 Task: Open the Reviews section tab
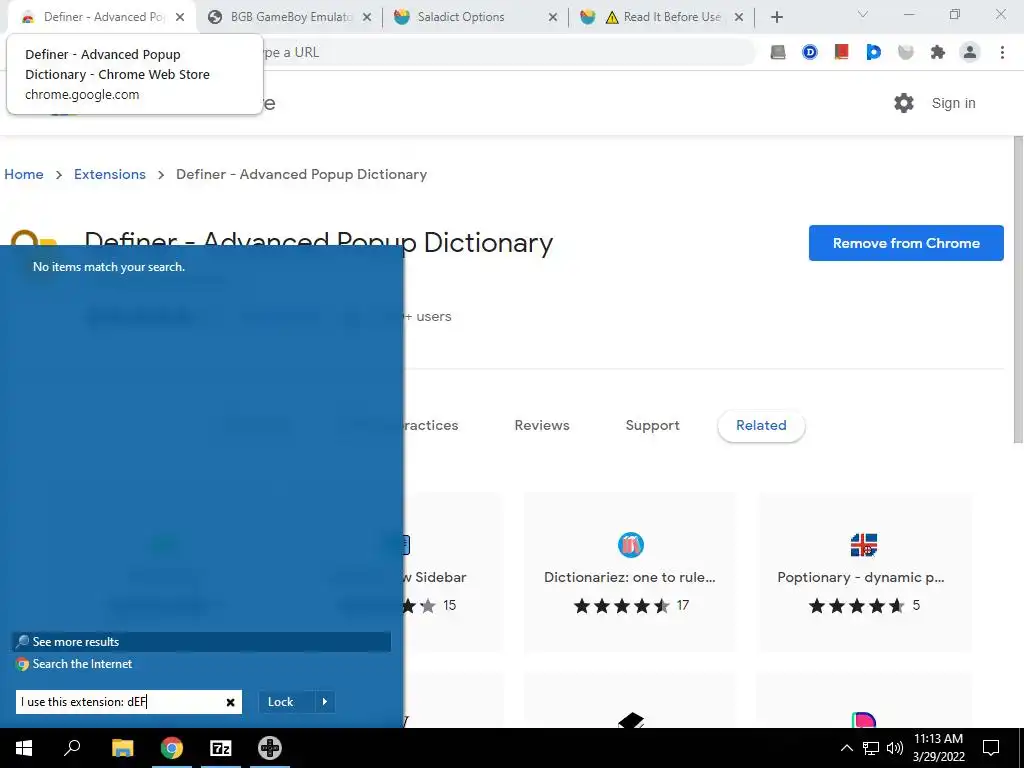tap(542, 425)
